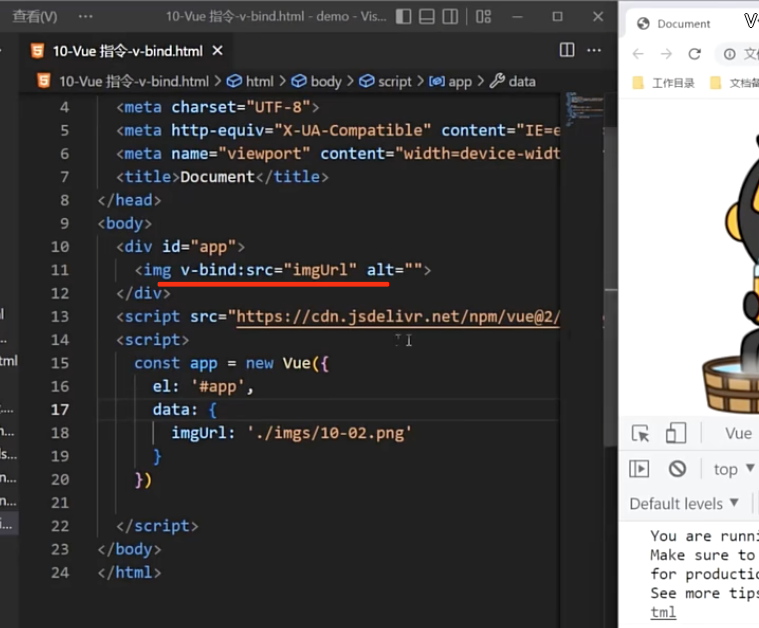Toggle the secondary side bar layout icon
The height and width of the screenshot is (628, 759).
(x=450, y=16)
